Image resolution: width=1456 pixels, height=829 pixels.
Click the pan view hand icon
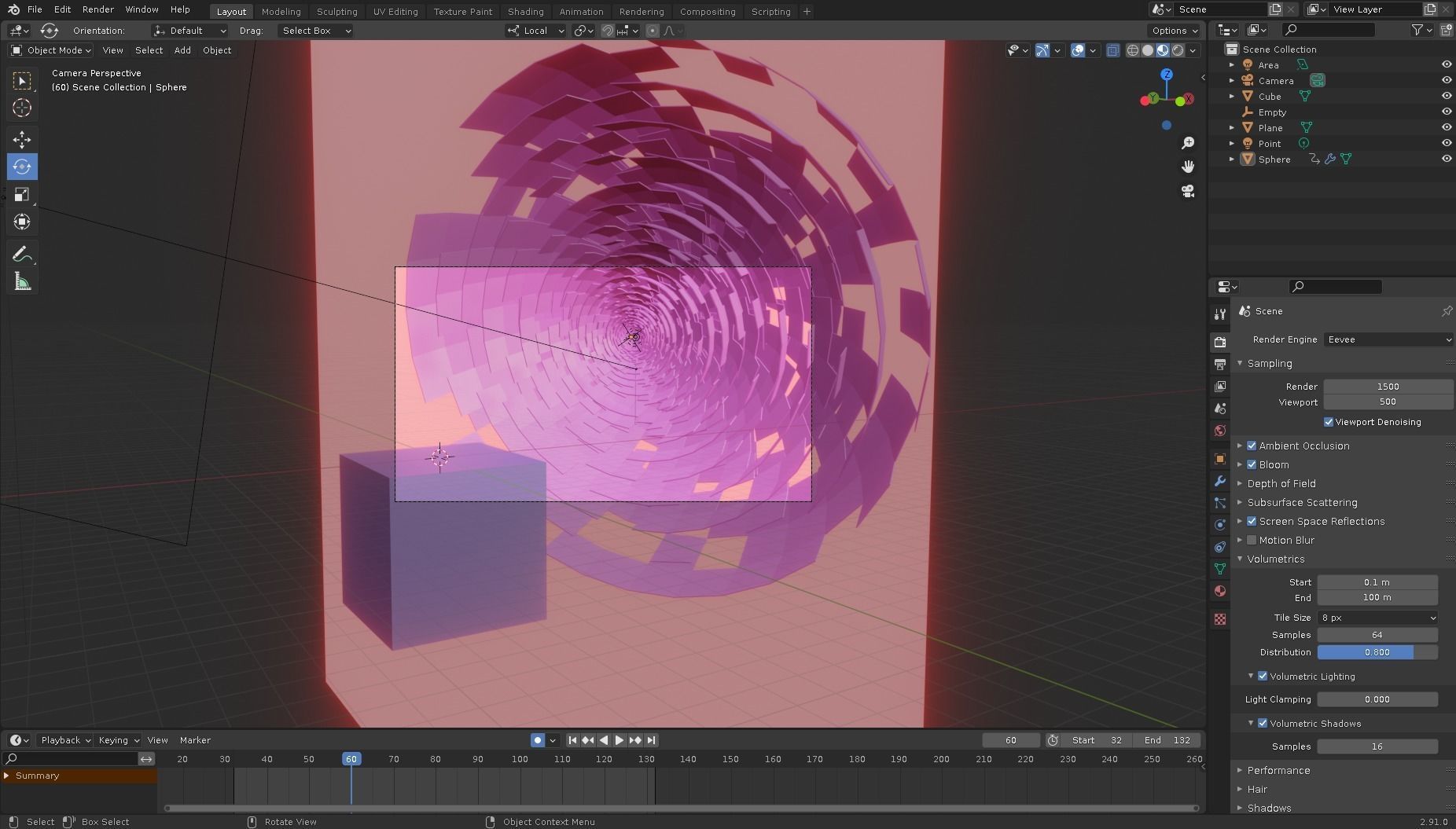(x=1188, y=167)
